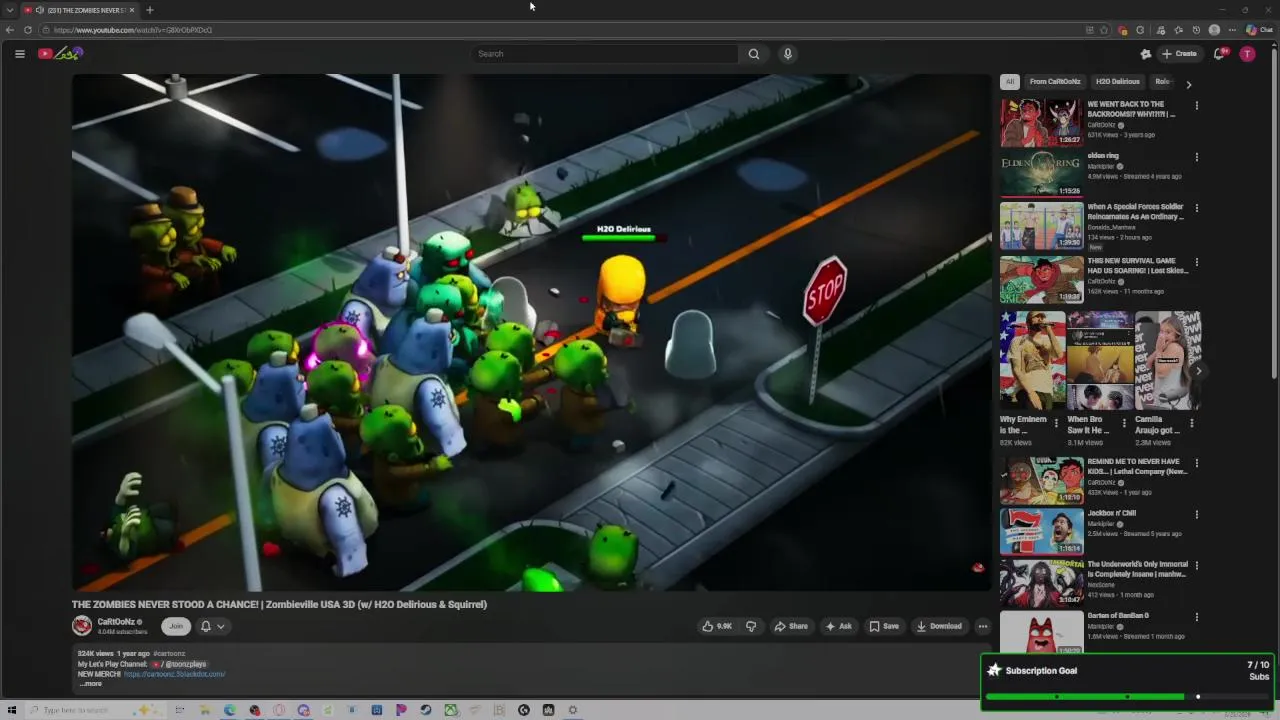1280x720 pixels.
Task: Save the video to a playlist
Action: (884, 626)
